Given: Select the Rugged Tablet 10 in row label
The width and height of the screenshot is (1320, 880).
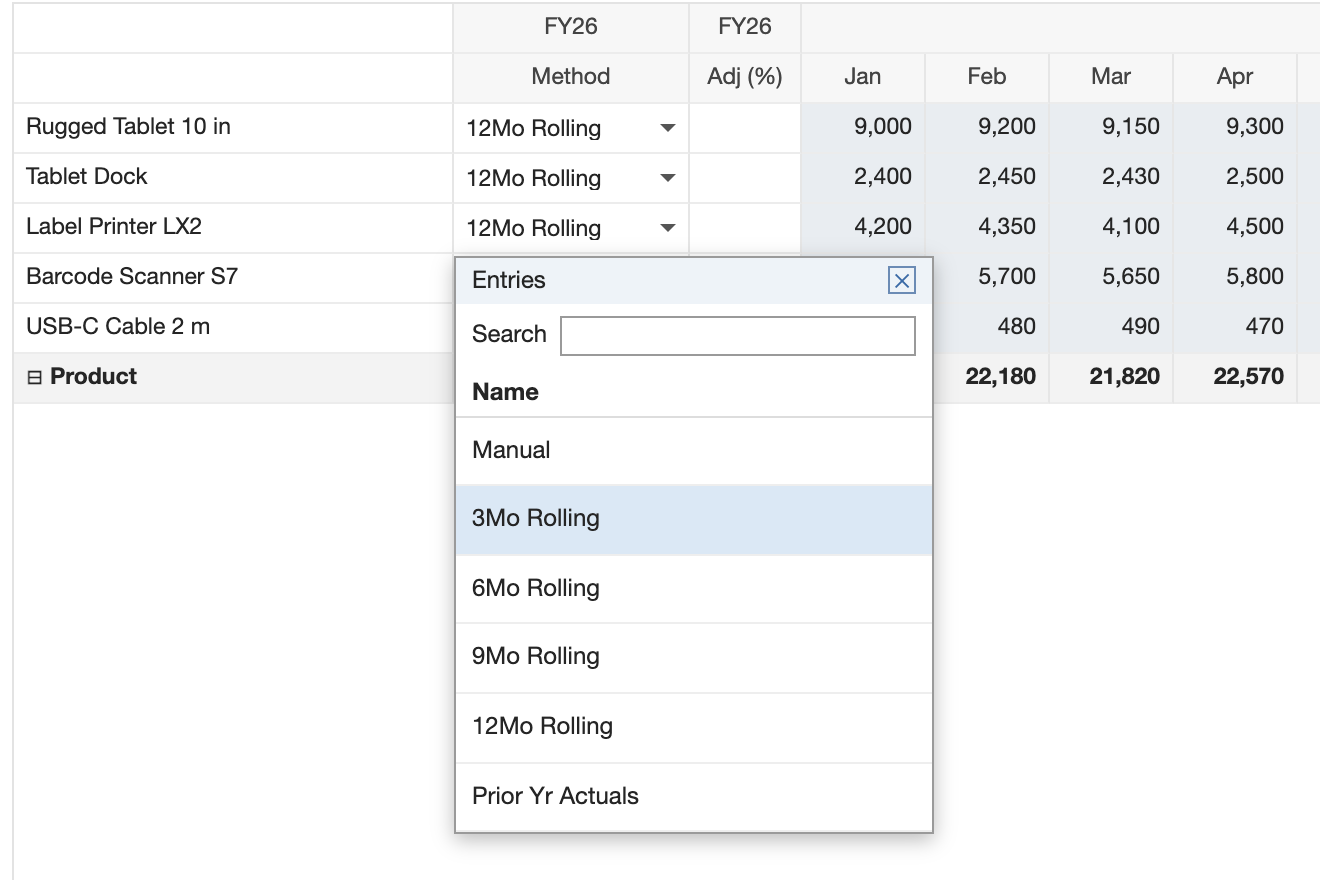Looking at the screenshot, I should pos(128,126).
